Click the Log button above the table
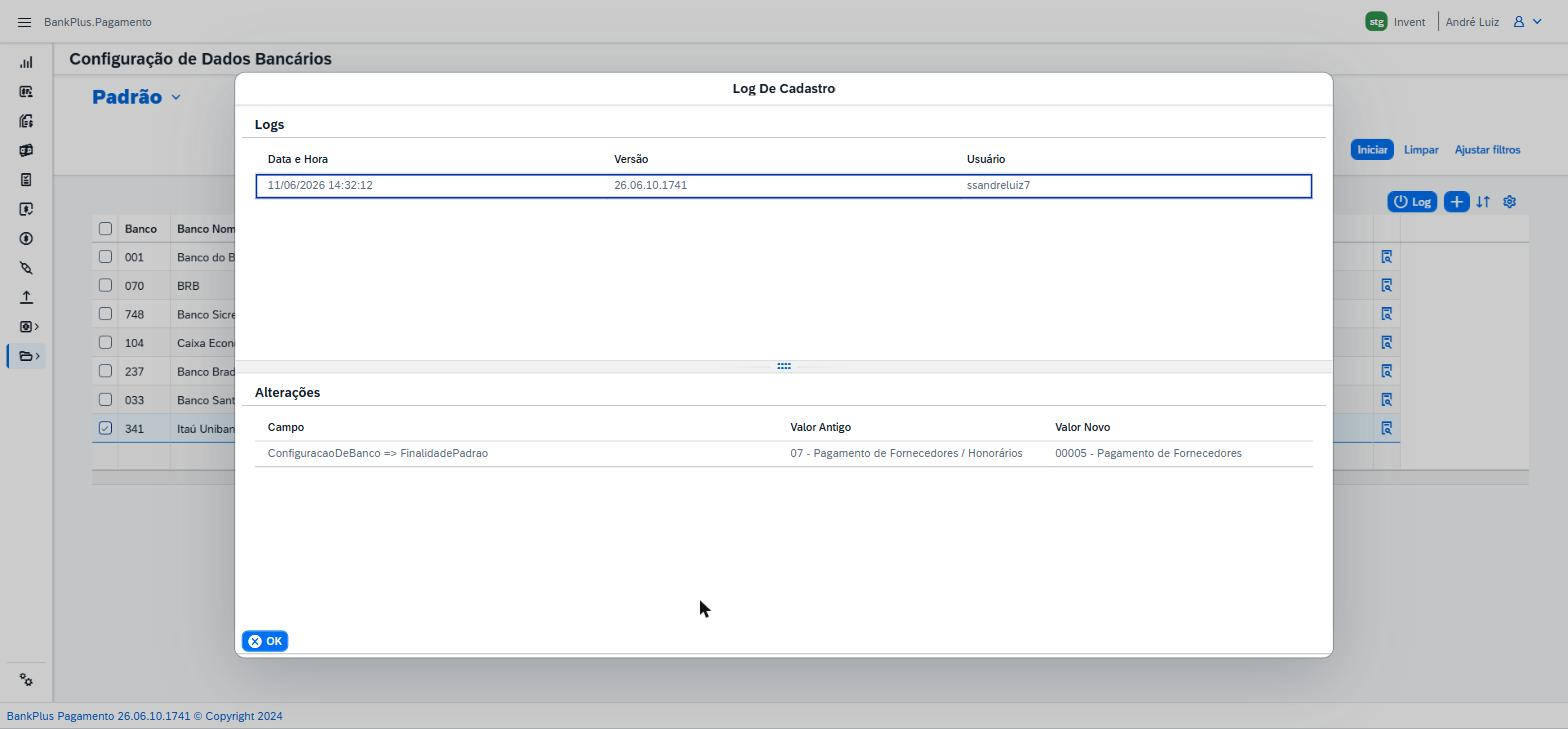Screen dimensions: 1568x729 (x=1412, y=202)
